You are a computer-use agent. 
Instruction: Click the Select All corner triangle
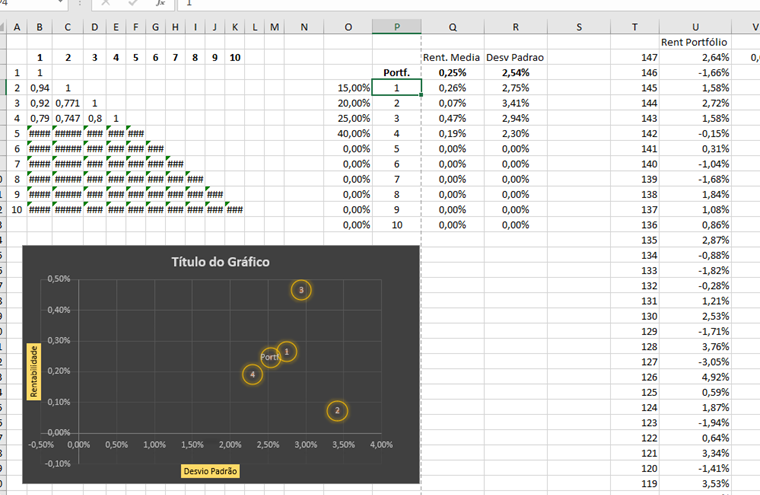[5, 26]
